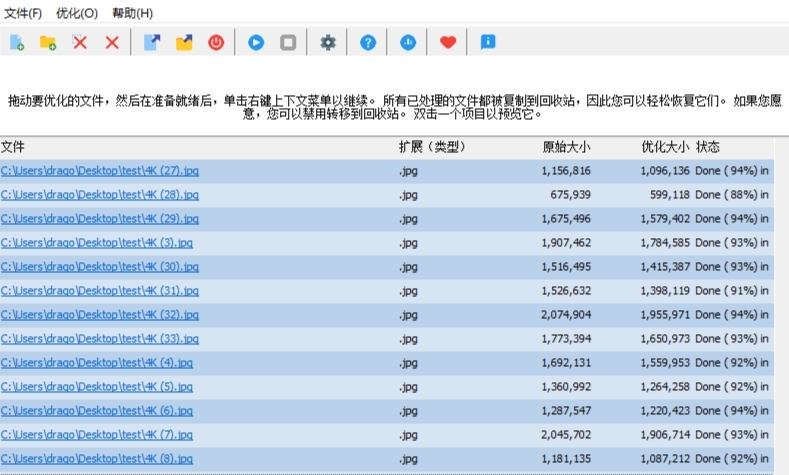Click optimized size value 1,087,212
The height and width of the screenshot is (475, 789).
[665, 459]
